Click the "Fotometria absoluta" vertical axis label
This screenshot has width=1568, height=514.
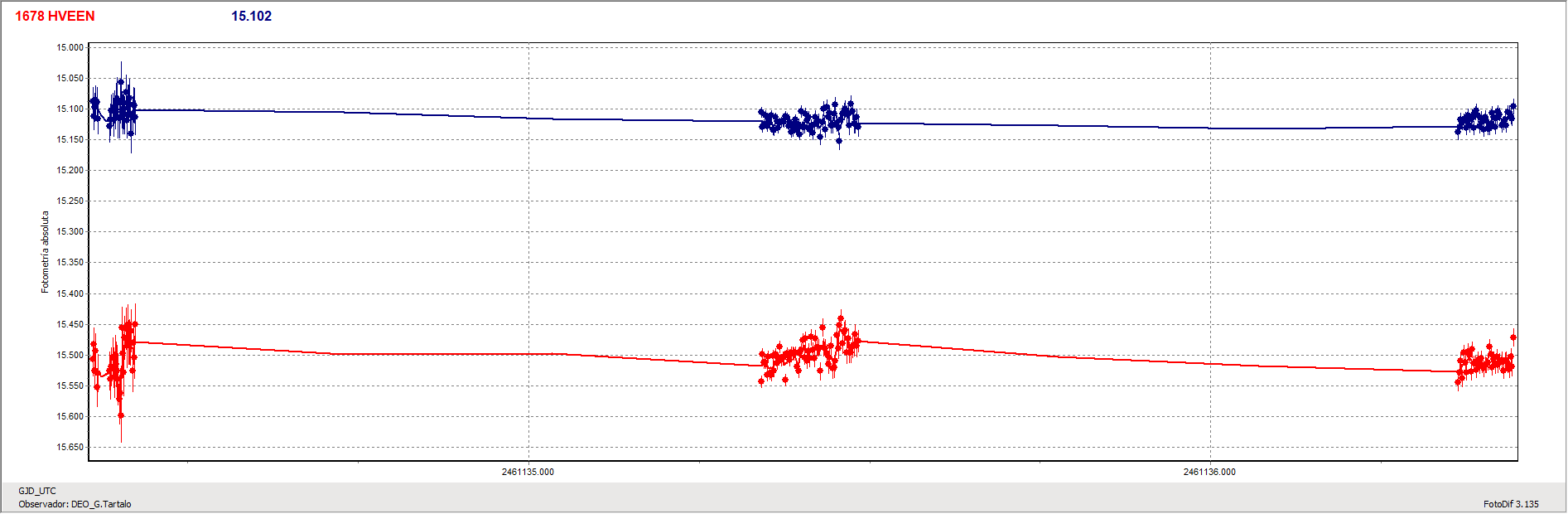pos(46,252)
